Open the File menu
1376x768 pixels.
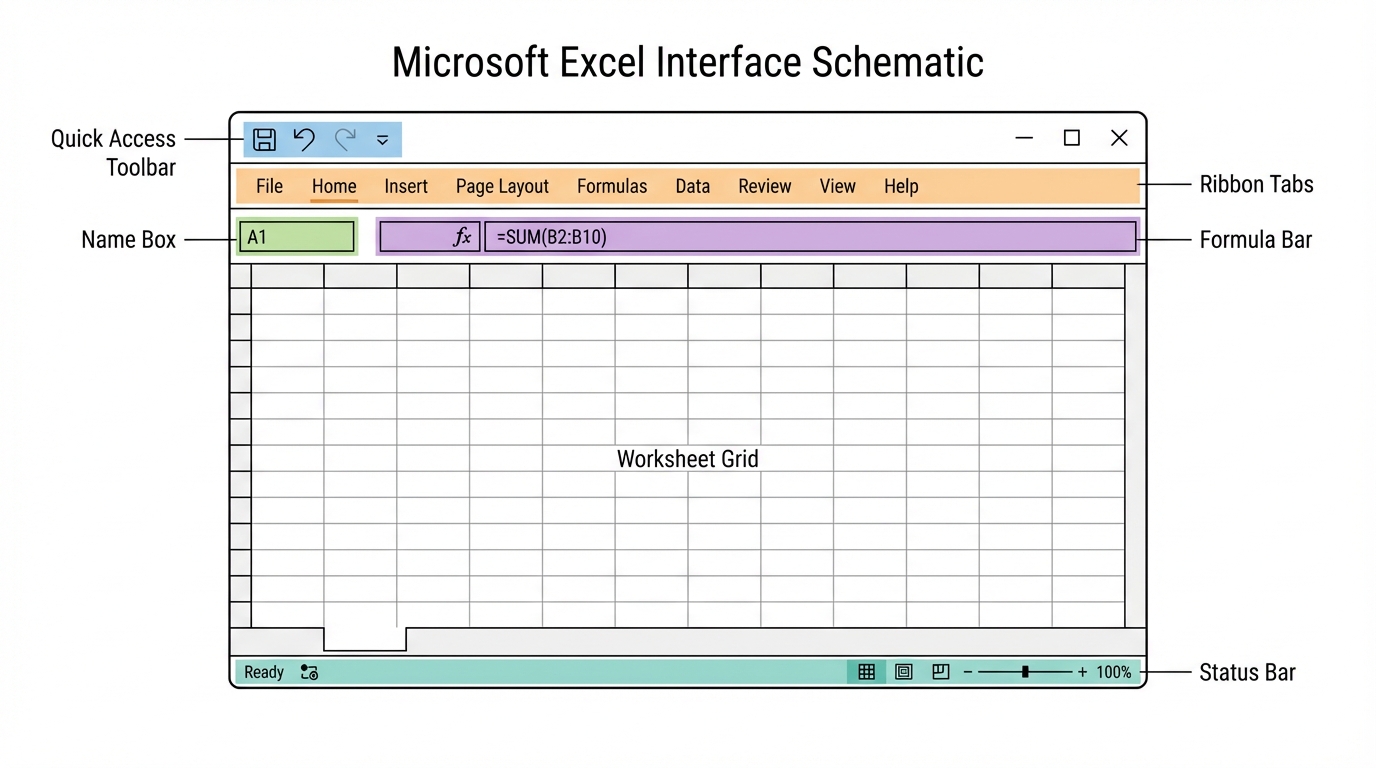(x=269, y=186)
